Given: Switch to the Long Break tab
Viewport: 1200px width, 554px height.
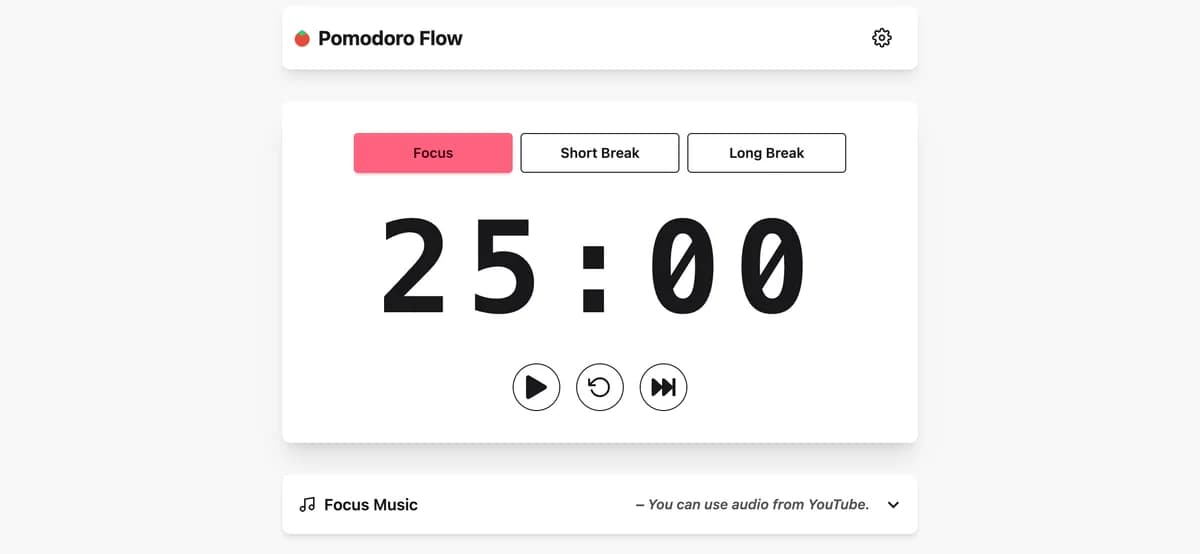Looking at the screenshot, I should (767, 153).
